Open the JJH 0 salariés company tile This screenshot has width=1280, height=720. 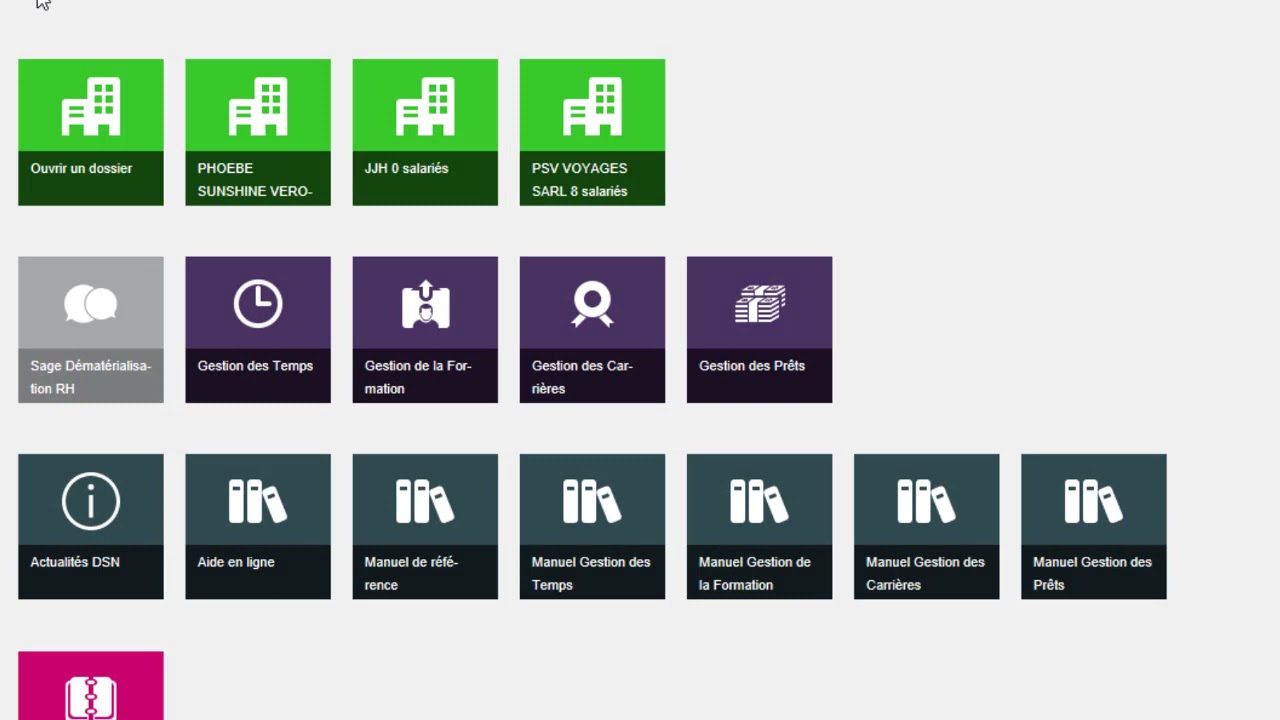tap(425, 132)
